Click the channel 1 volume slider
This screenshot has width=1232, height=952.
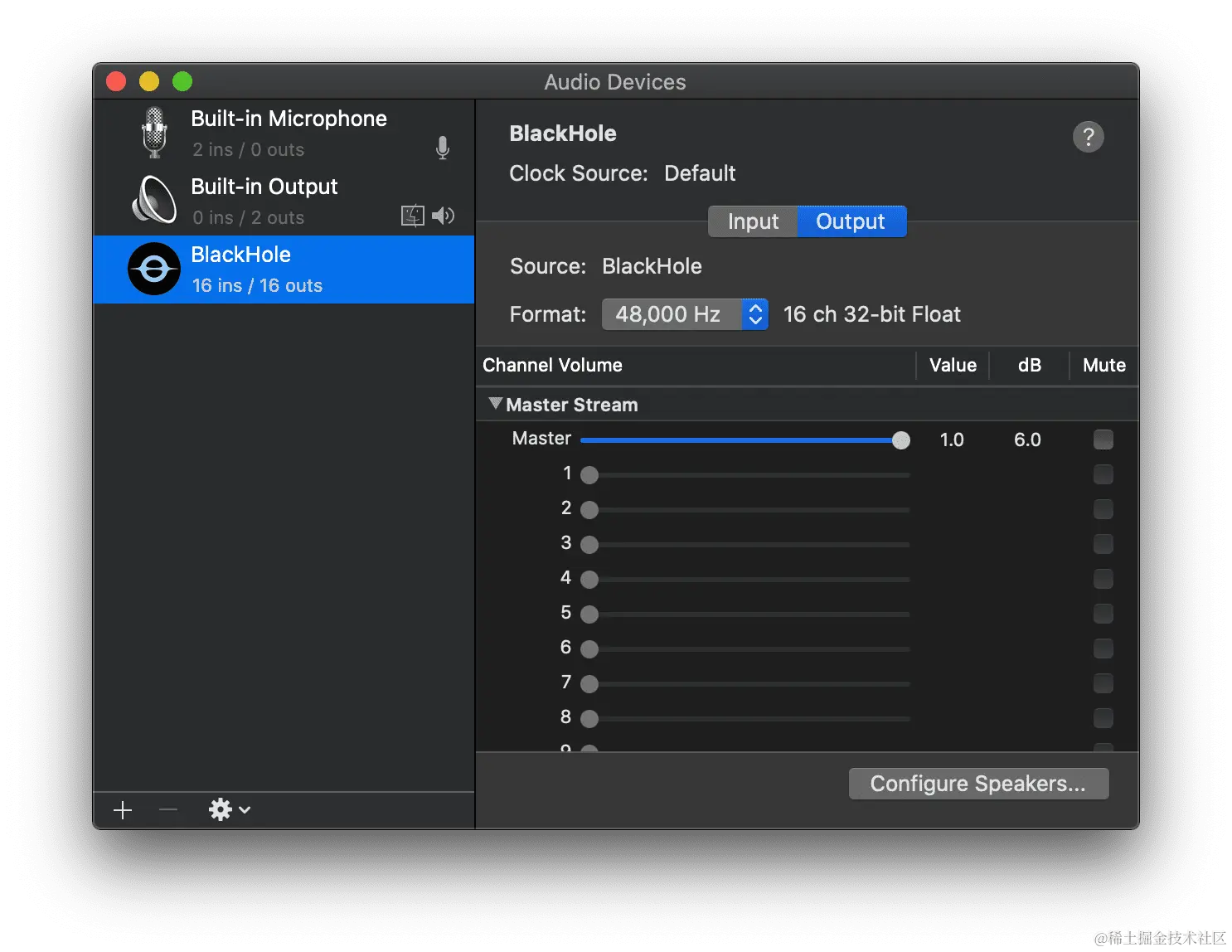pyautogui.click(x=745, y=475)
